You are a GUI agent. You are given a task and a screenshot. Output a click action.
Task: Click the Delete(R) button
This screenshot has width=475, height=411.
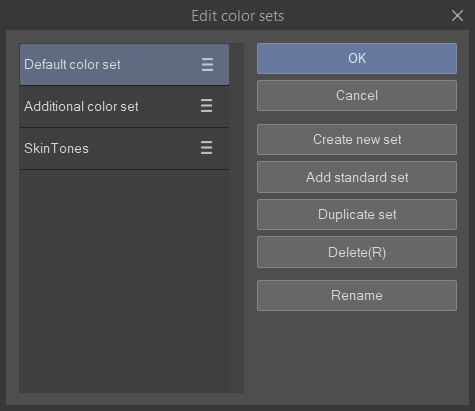point(357,252)
